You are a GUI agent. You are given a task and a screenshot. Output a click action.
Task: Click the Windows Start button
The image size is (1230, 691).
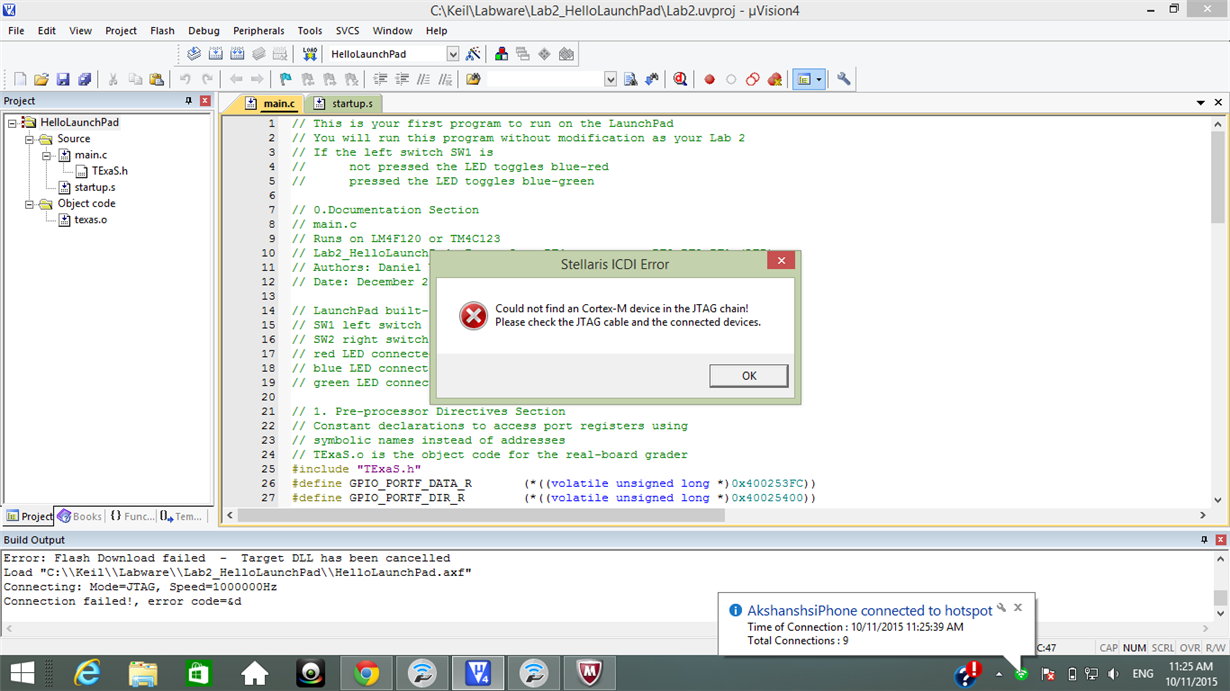tap(20, 673)
